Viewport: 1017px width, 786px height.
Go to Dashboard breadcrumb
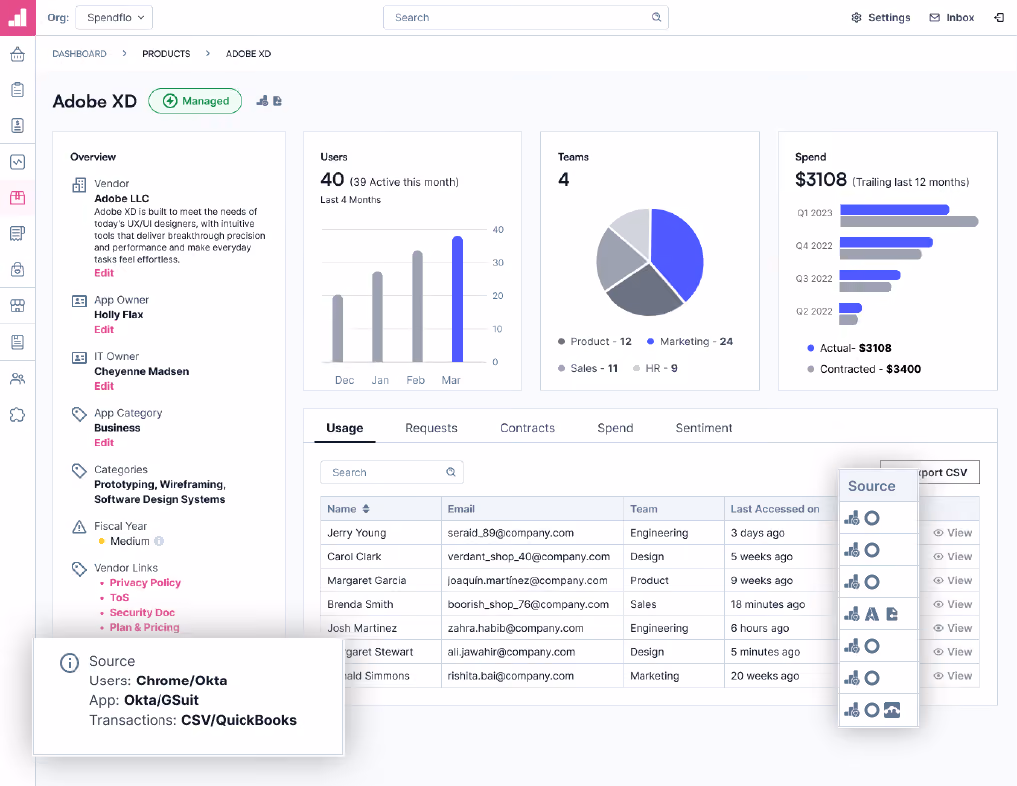tap(79, 54)
